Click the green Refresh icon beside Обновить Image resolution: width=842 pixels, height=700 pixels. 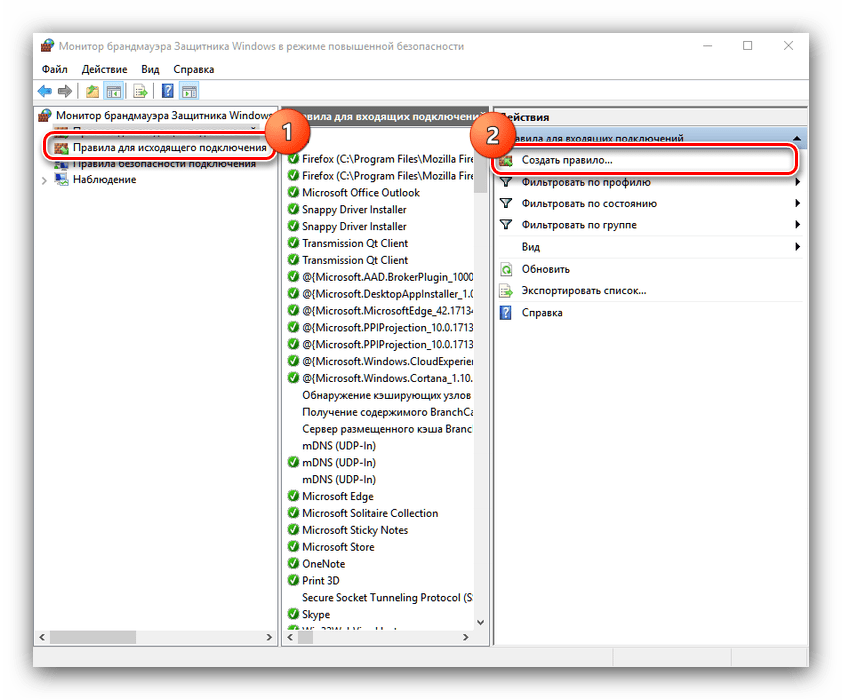coord(506,269)
